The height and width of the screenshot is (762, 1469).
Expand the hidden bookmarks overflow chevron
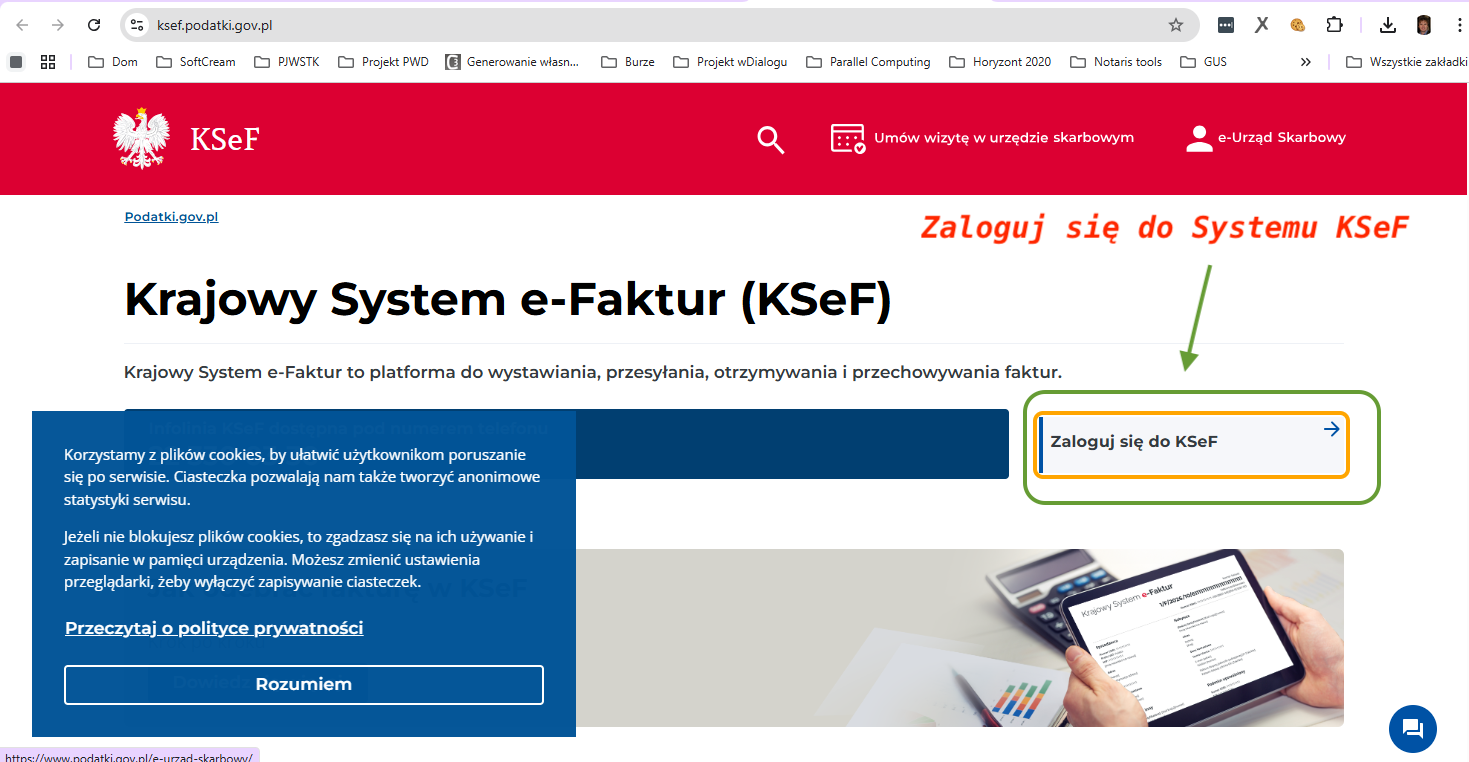[1305, 62]
